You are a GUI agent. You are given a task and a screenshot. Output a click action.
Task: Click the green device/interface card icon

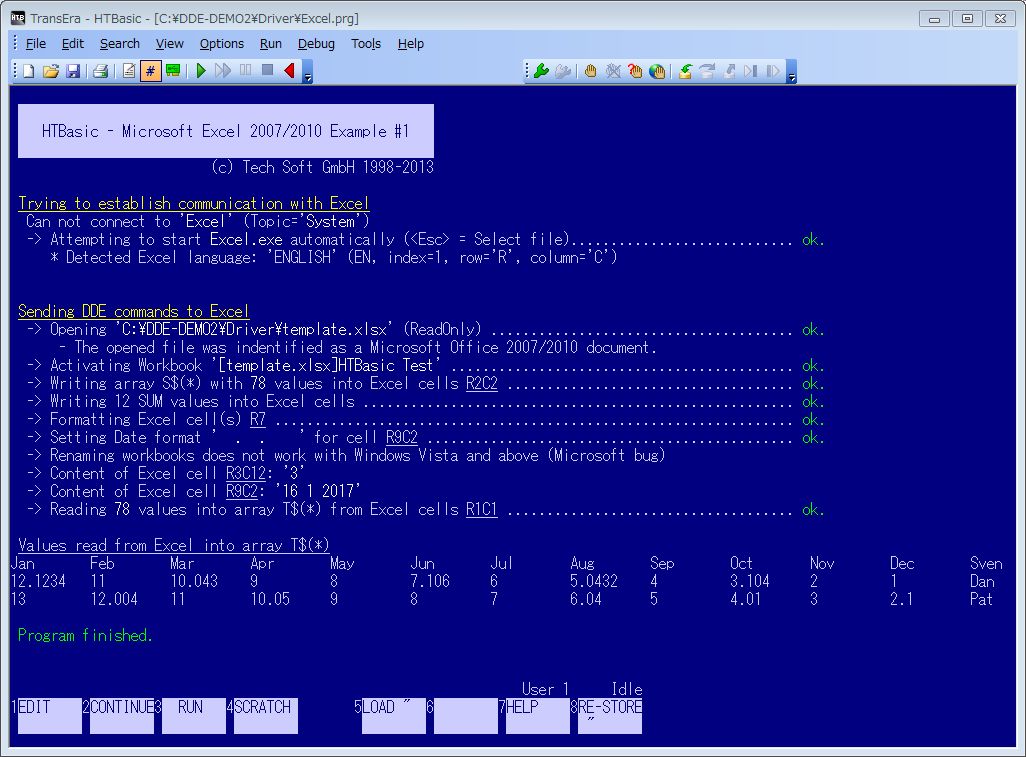(x=173, y=71)
